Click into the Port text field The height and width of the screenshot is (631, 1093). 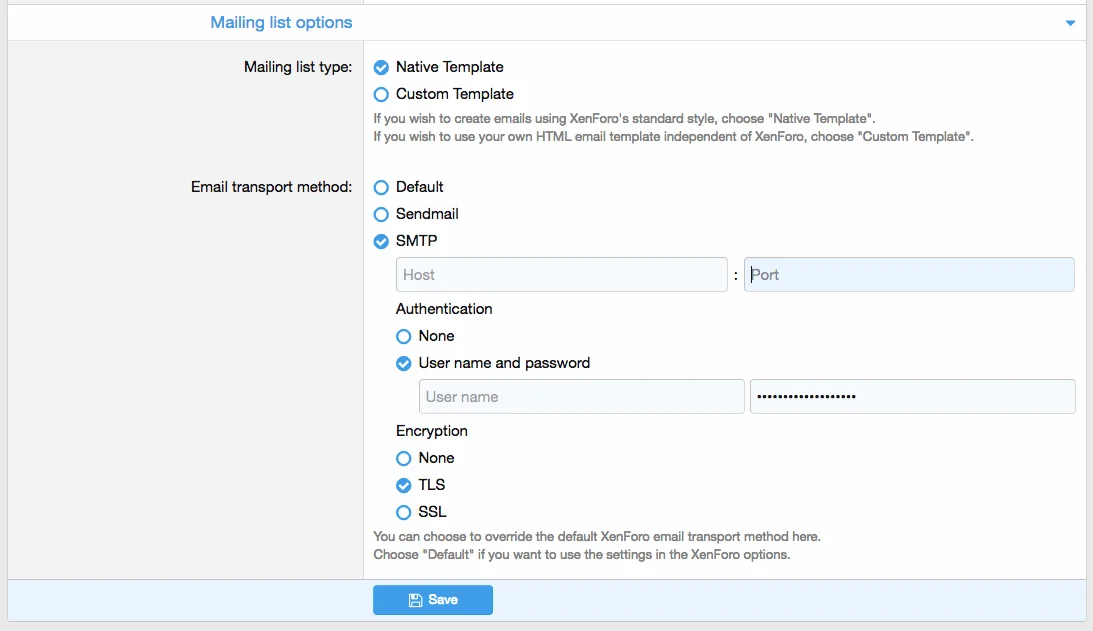pos(908,275)
